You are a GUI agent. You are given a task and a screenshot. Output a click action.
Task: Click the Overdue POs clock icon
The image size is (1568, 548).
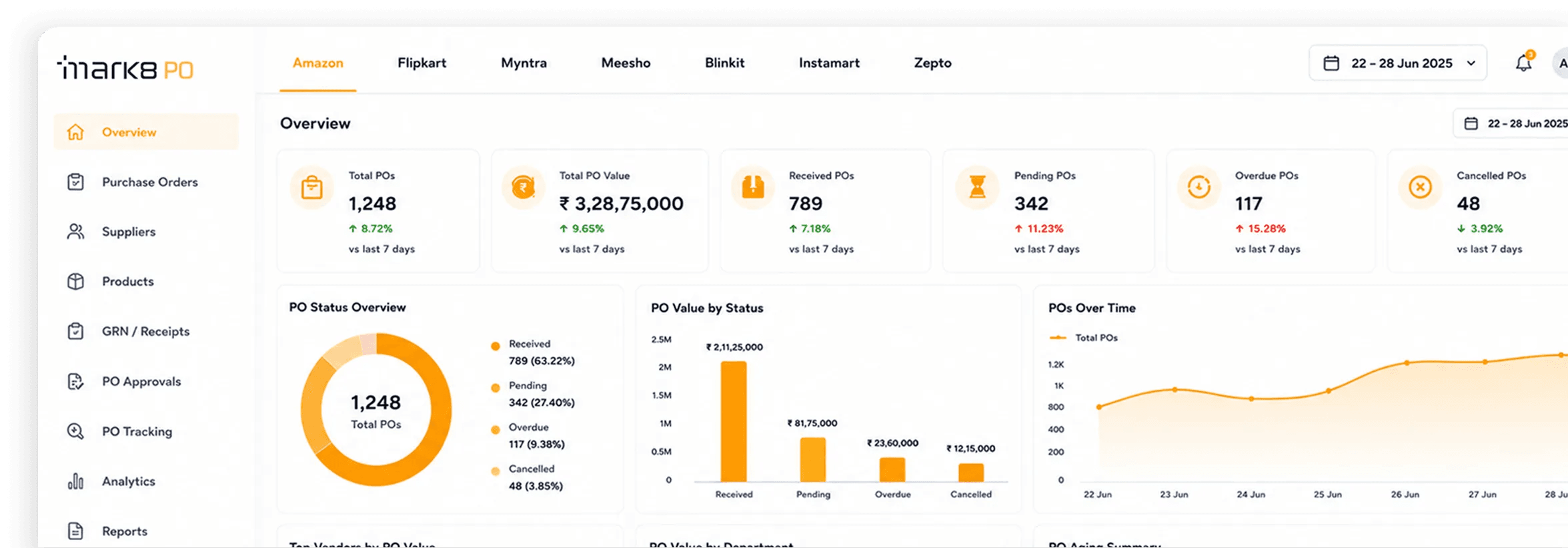[x=1199, y=188]
